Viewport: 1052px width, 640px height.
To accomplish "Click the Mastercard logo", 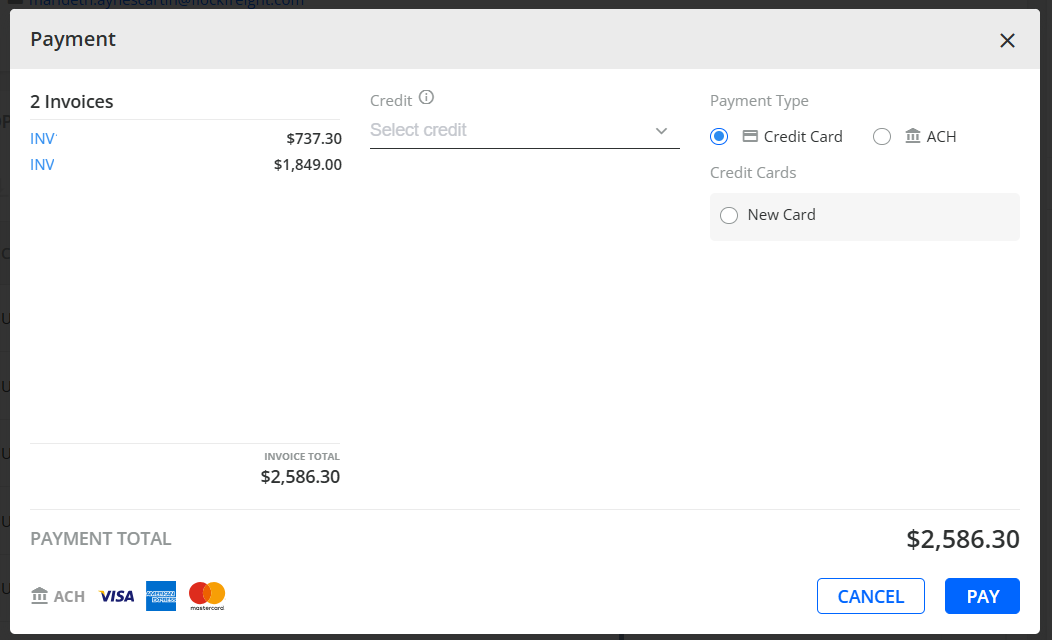I will point(207,596).
